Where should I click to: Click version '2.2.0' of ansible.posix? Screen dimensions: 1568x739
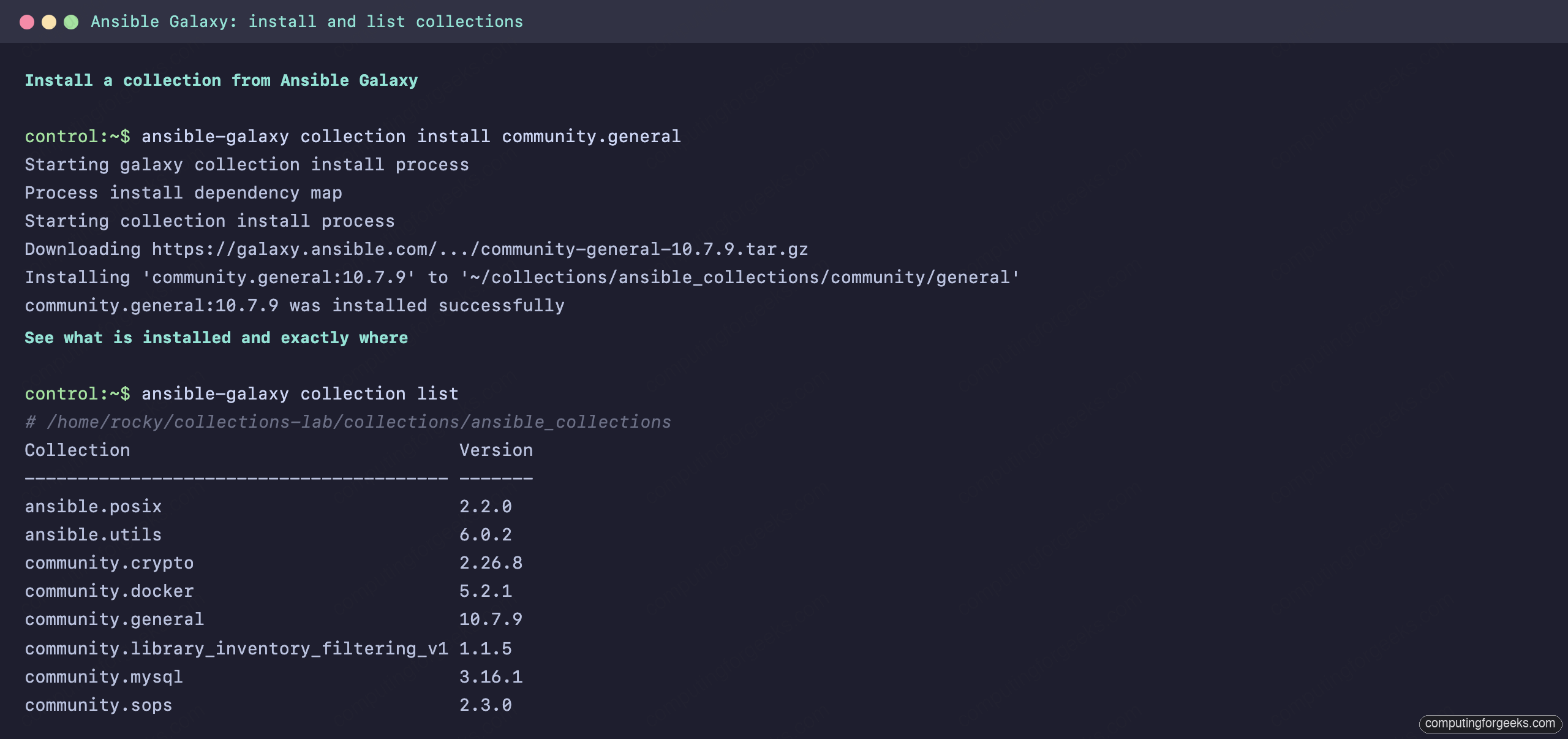486,507
